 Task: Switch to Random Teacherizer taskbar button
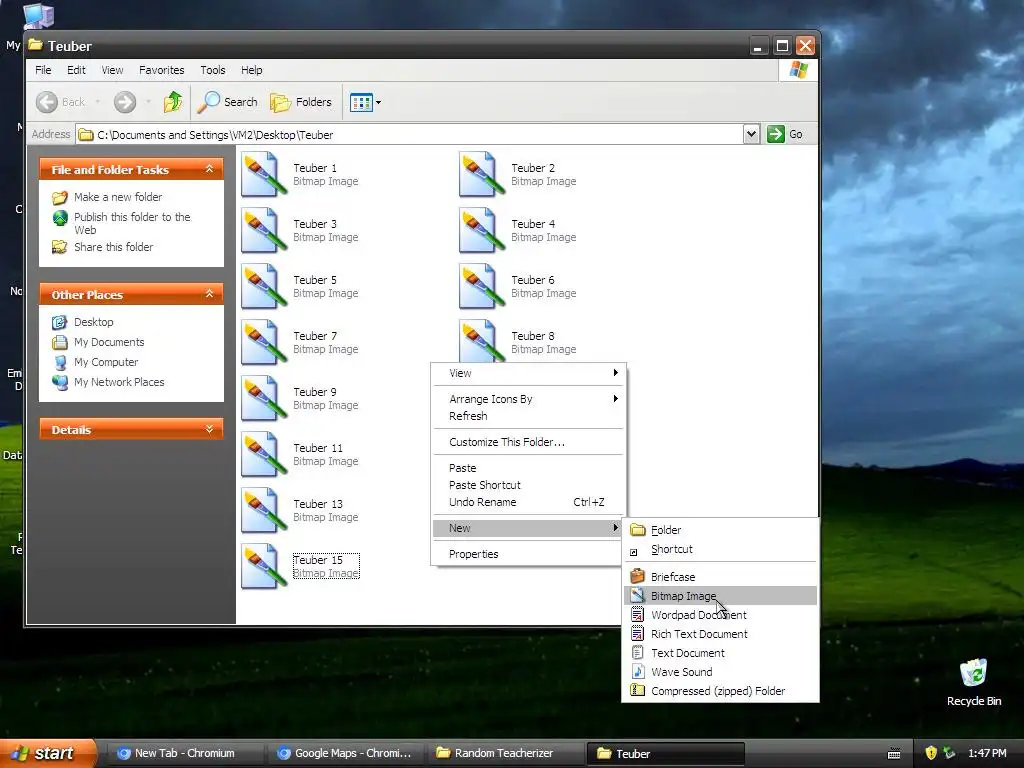[x=505, y=753]
